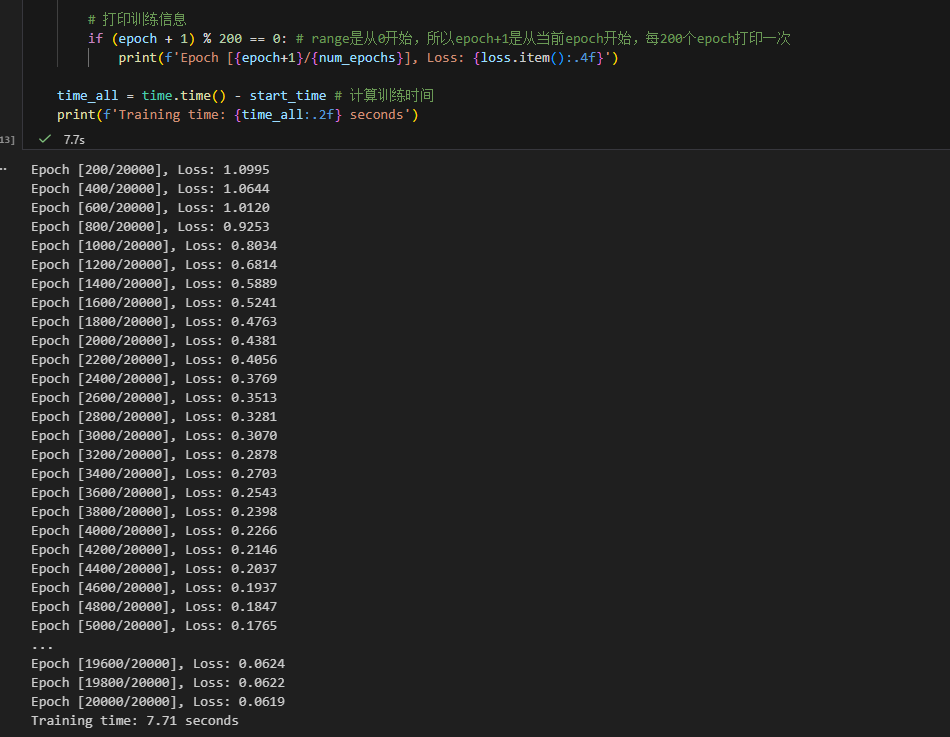950x737 pixels.
Task: Click output line Epoch [2800/20000]
Action: click(x=154, y=416)
